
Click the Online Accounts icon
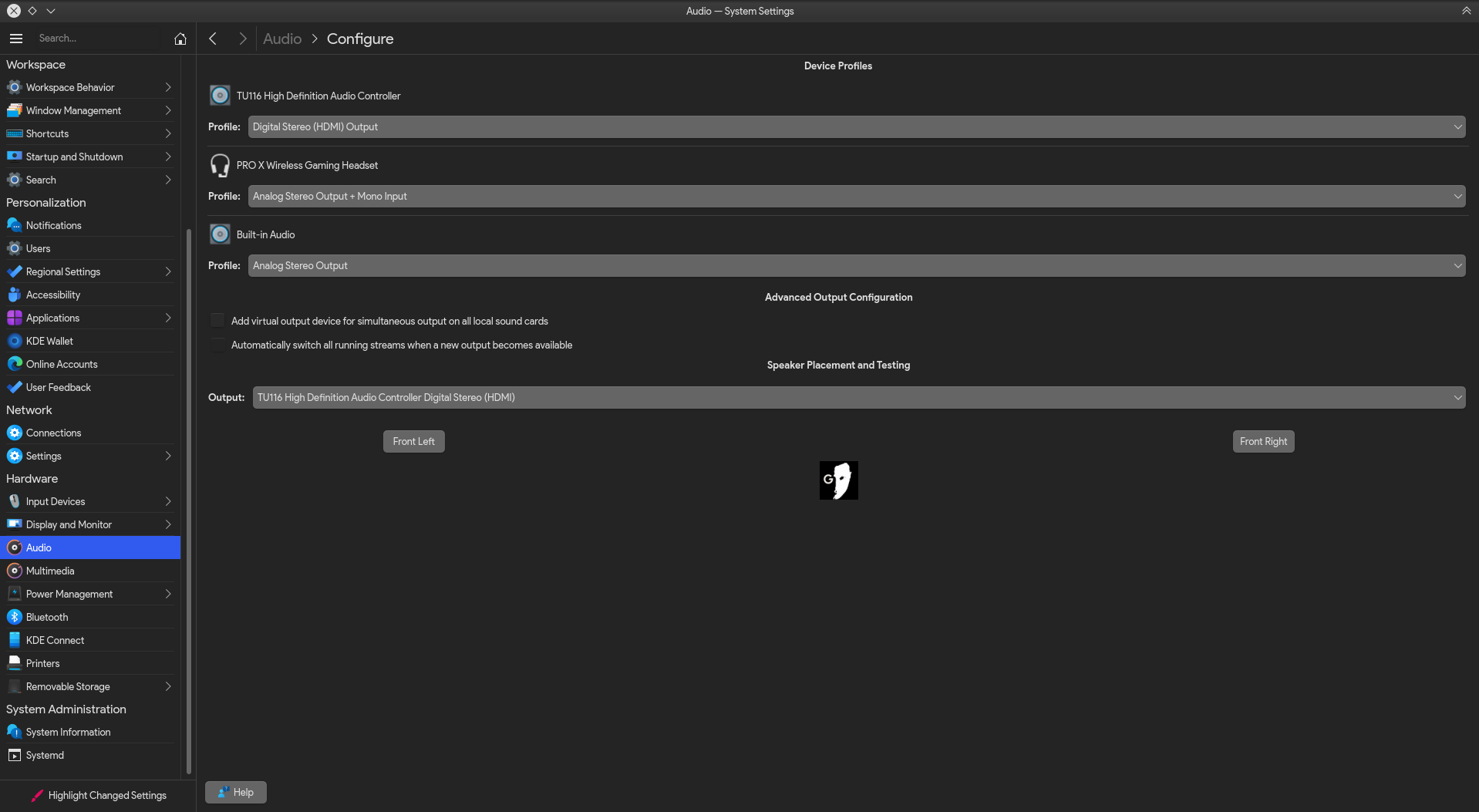tap(14, 364)
